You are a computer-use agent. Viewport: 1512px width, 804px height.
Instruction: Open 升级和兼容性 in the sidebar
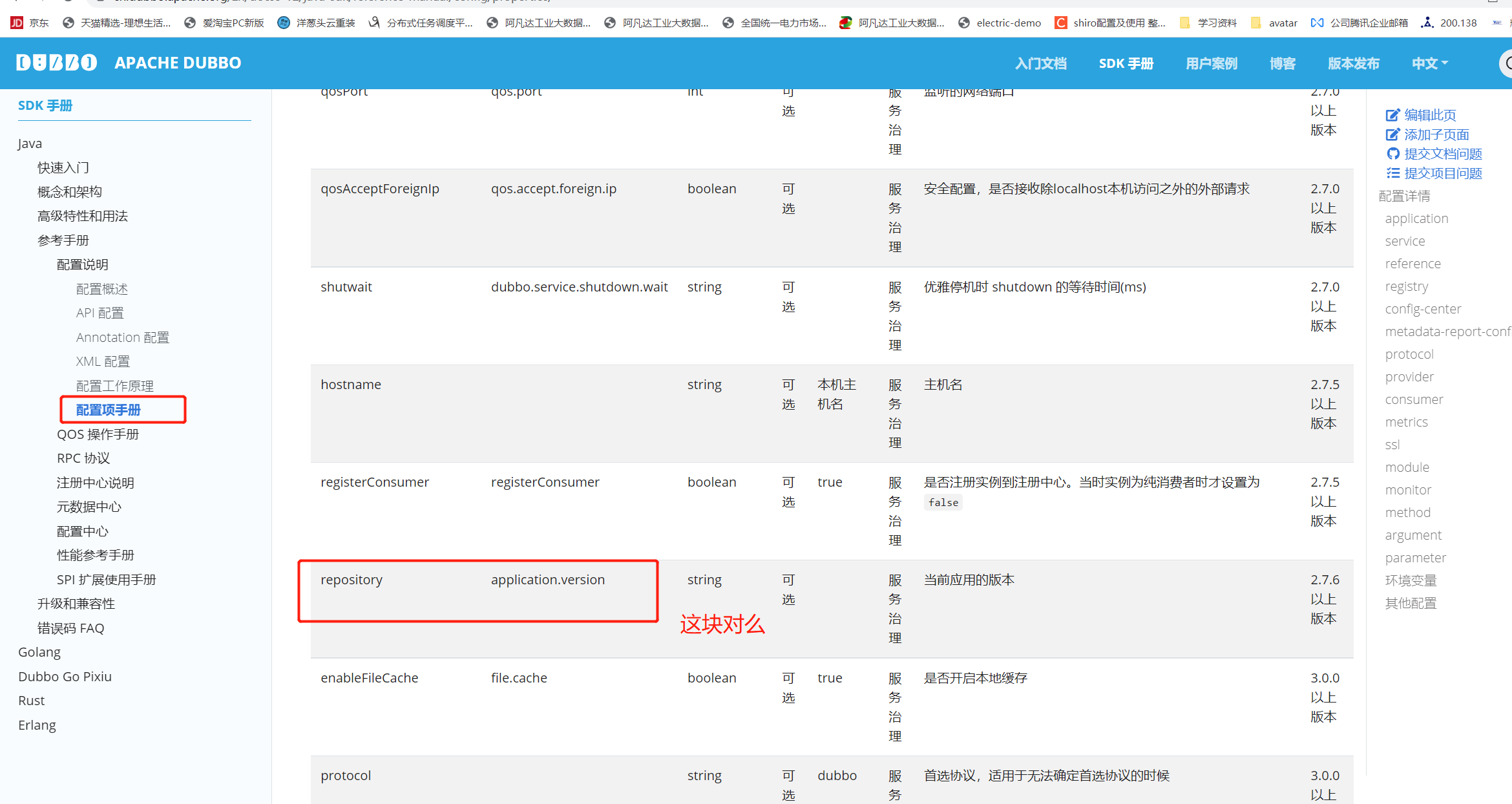click(76, 604)
